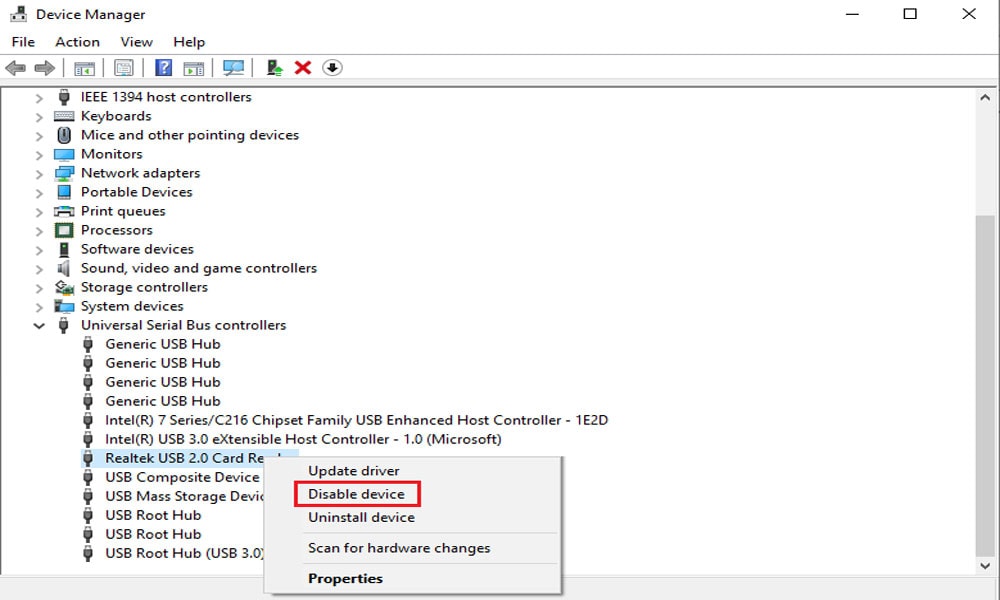
Task: Click the Software devices category icon
Action: coord(64,249)
